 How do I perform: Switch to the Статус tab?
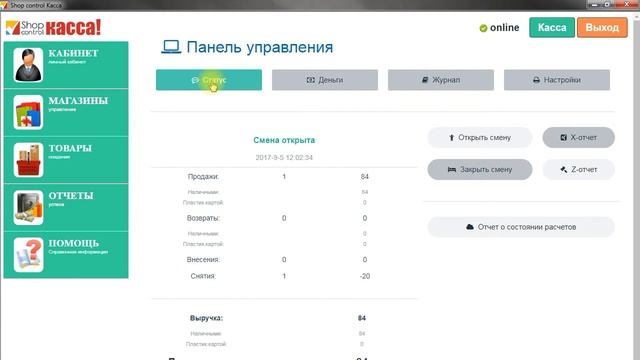tap(209, 80)
